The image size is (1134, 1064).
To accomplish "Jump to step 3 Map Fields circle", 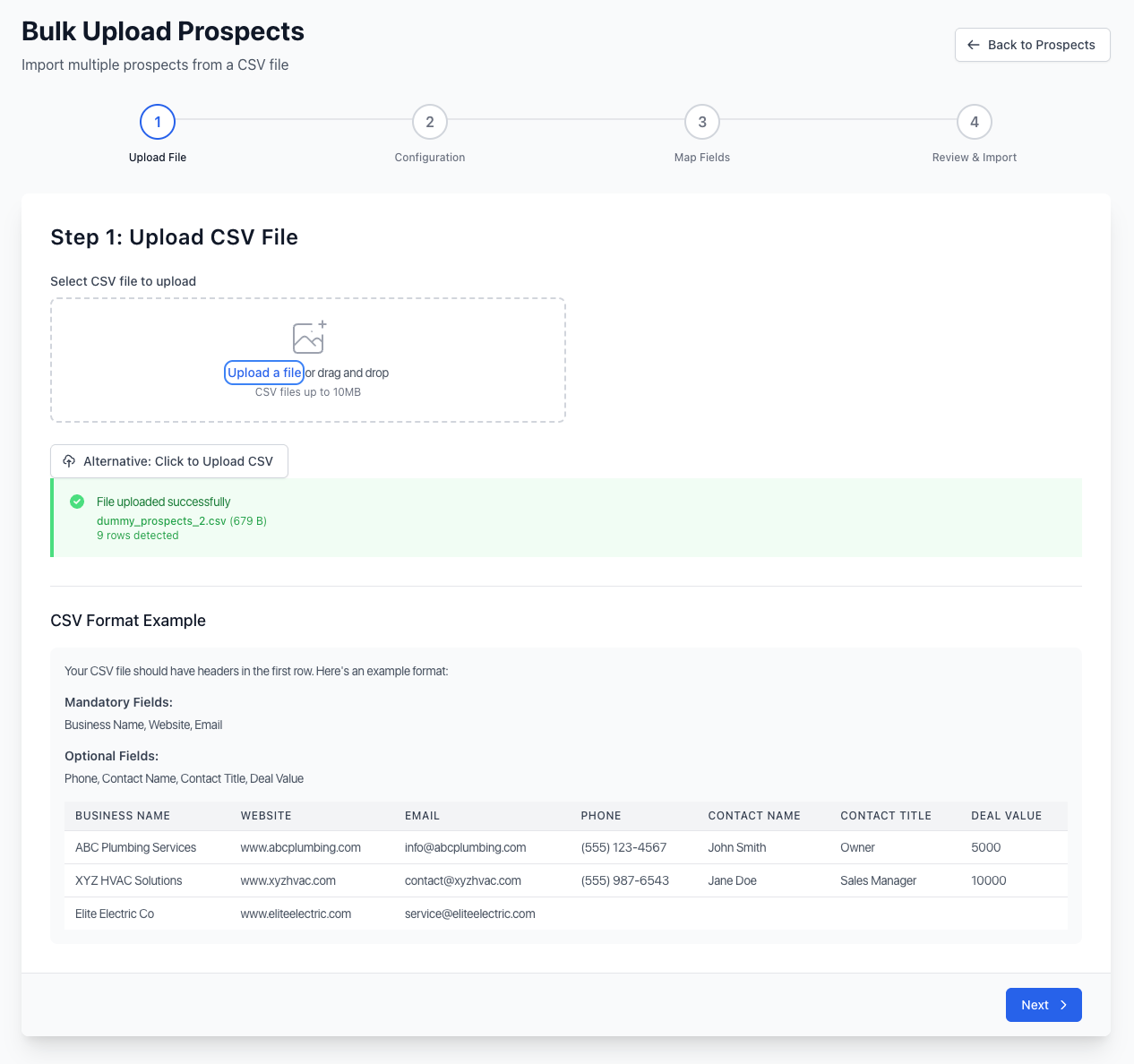I will pos(702,122).
